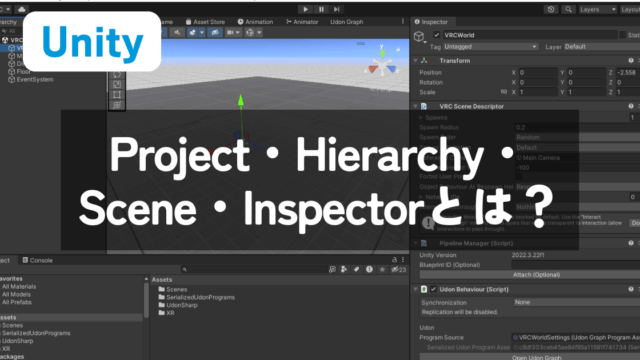640x360 pixels.
Task: Open the Layers dropdown in top toolbar
Action: 598,9
